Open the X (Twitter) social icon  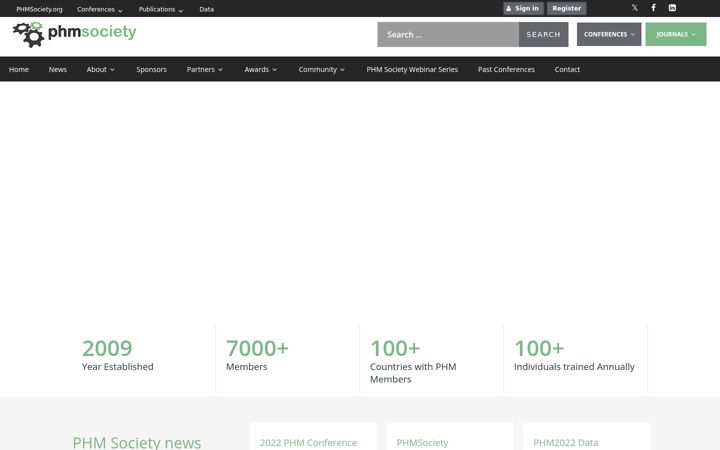pos(635,8)
